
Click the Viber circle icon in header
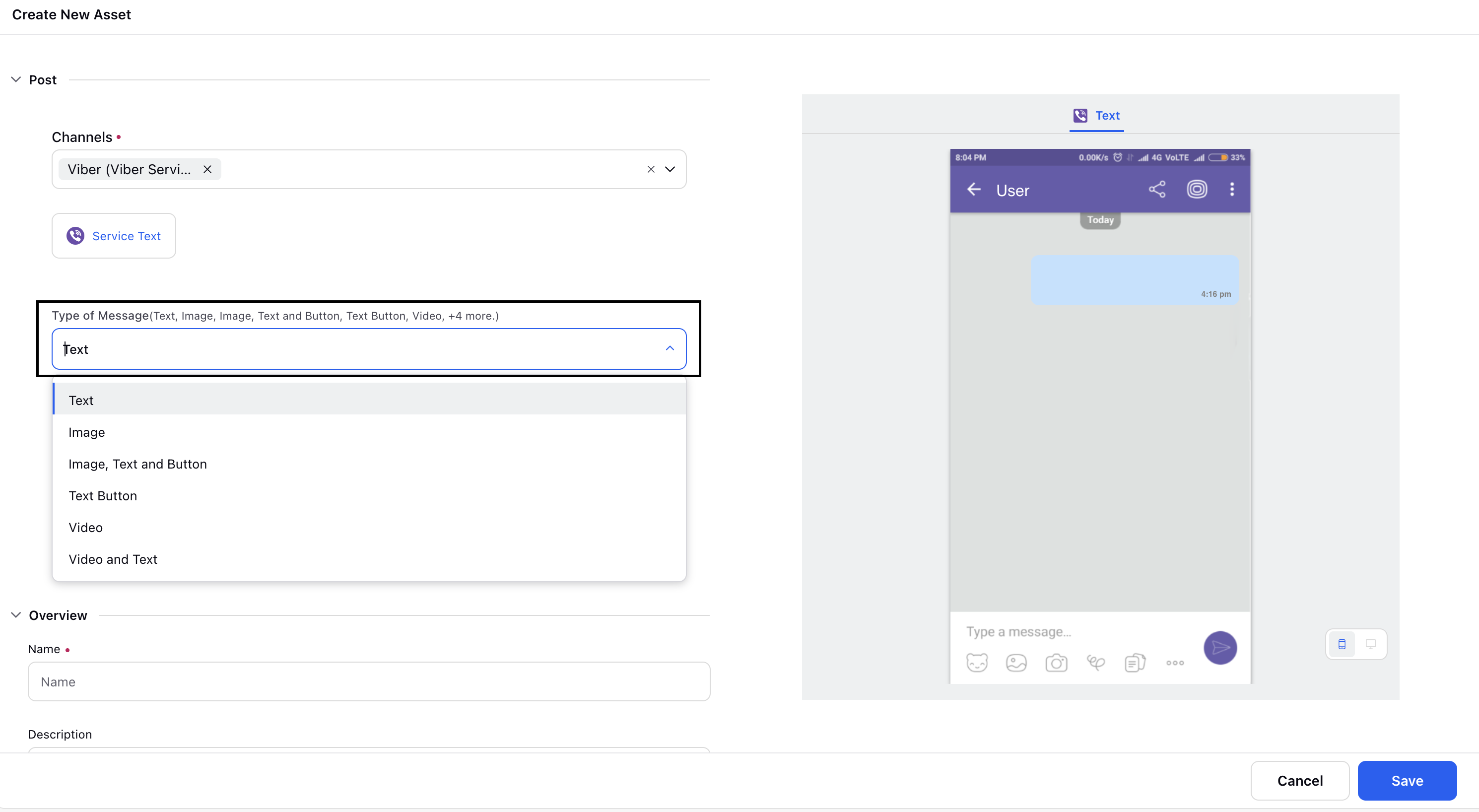coord(1197,190)
